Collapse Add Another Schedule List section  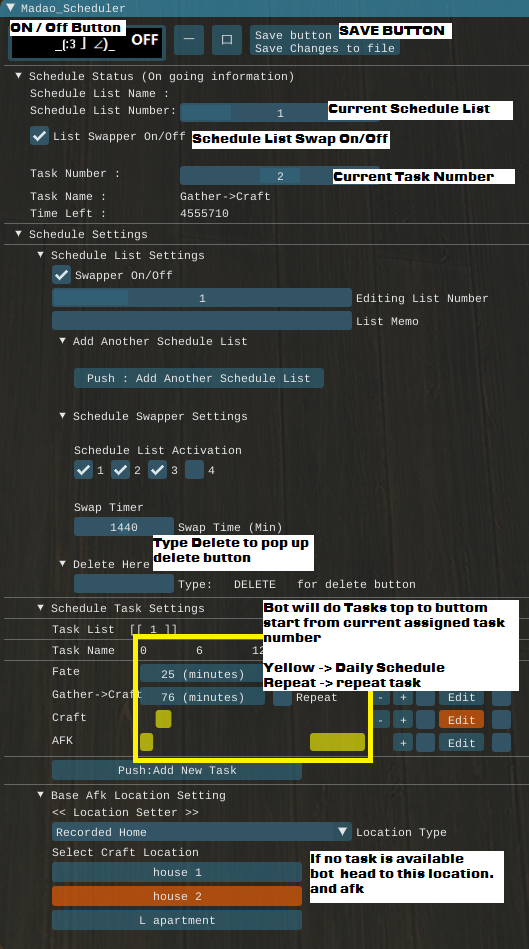coord(62,341)
